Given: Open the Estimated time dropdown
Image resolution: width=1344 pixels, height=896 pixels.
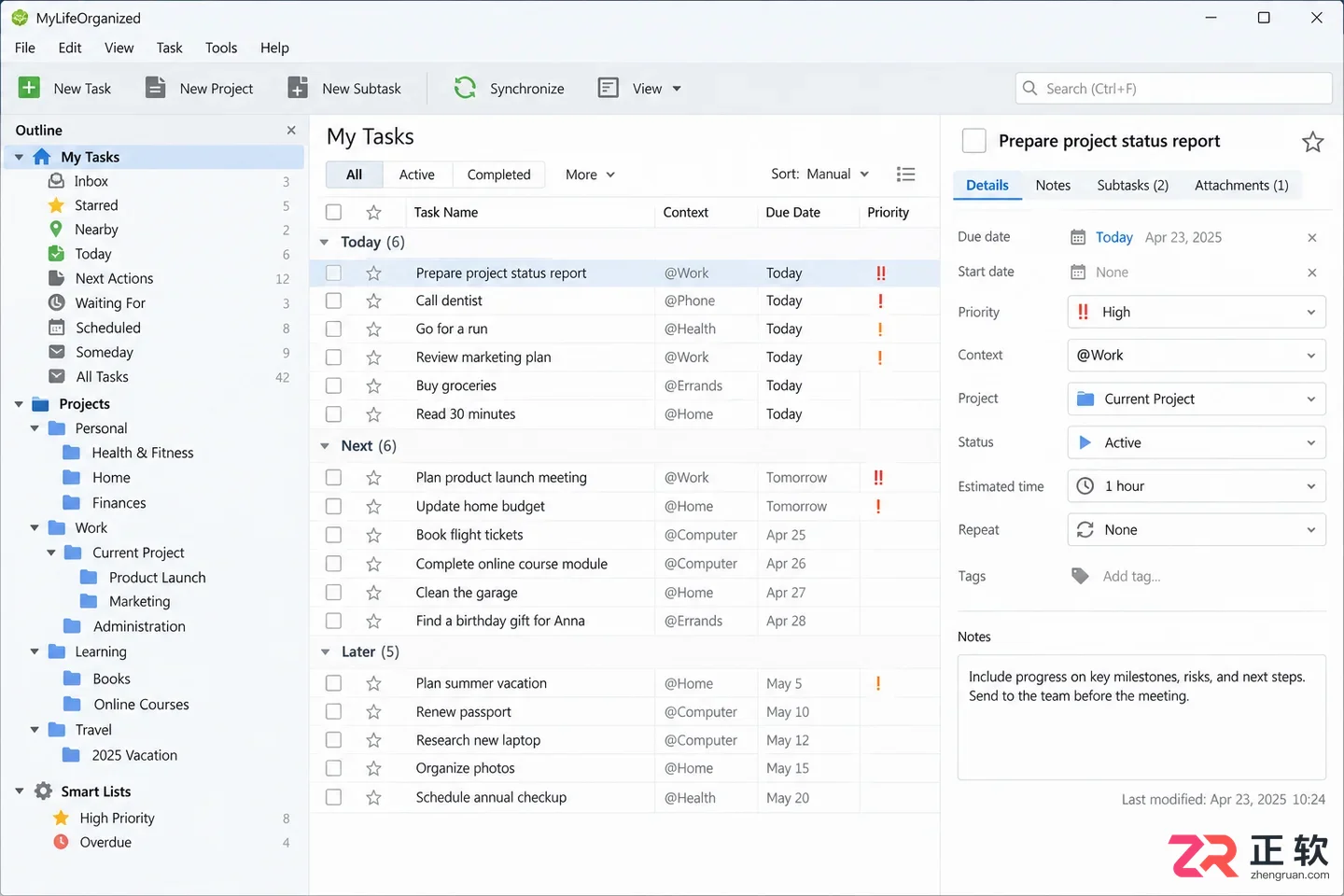Looking at the screenshot, I should (1197, 486).
